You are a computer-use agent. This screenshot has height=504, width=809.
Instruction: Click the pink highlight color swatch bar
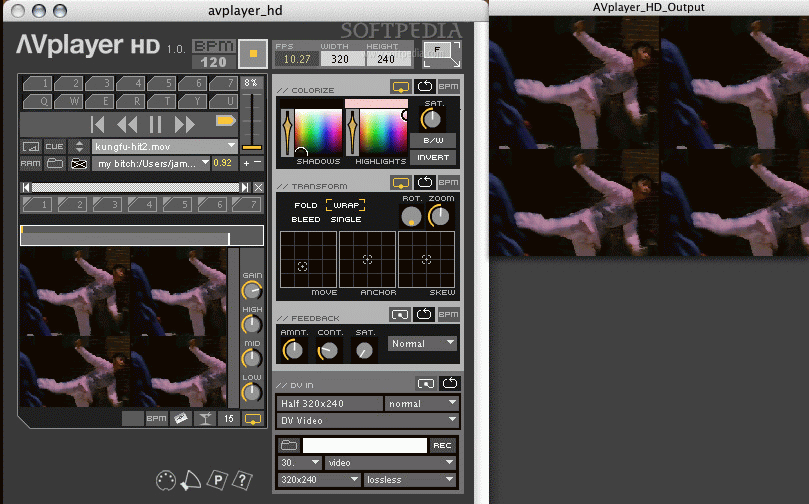(376, 104)
